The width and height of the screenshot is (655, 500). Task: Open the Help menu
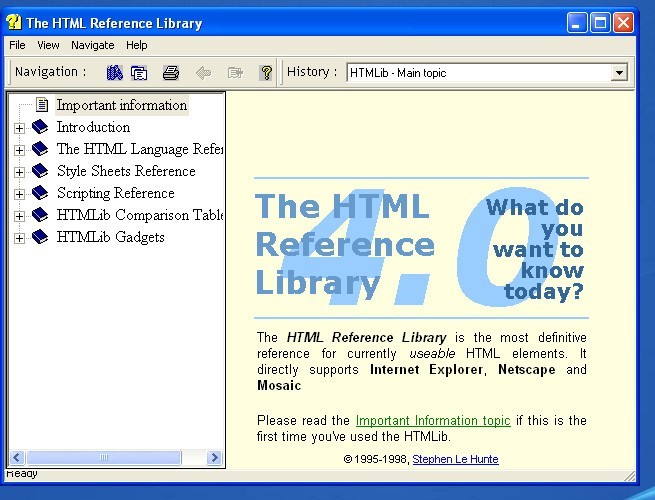[137, 45]
